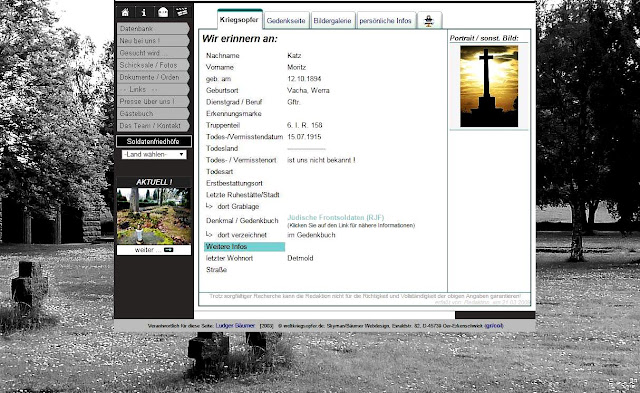Click the Ludger Bäumer footer link
The width and height of the screenshot is (640, 393).
coord(235,326)
